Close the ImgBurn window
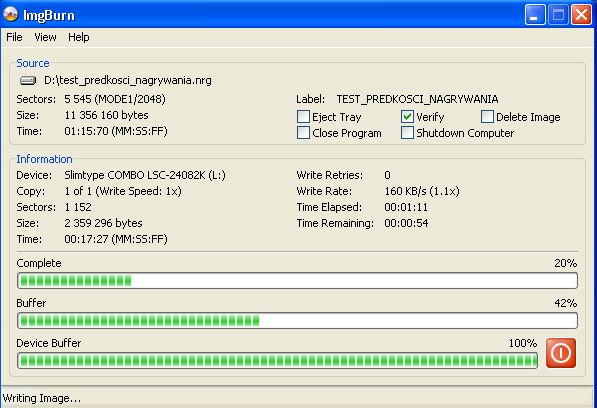Viewport: 597px width, 408px height. (581, 15)
